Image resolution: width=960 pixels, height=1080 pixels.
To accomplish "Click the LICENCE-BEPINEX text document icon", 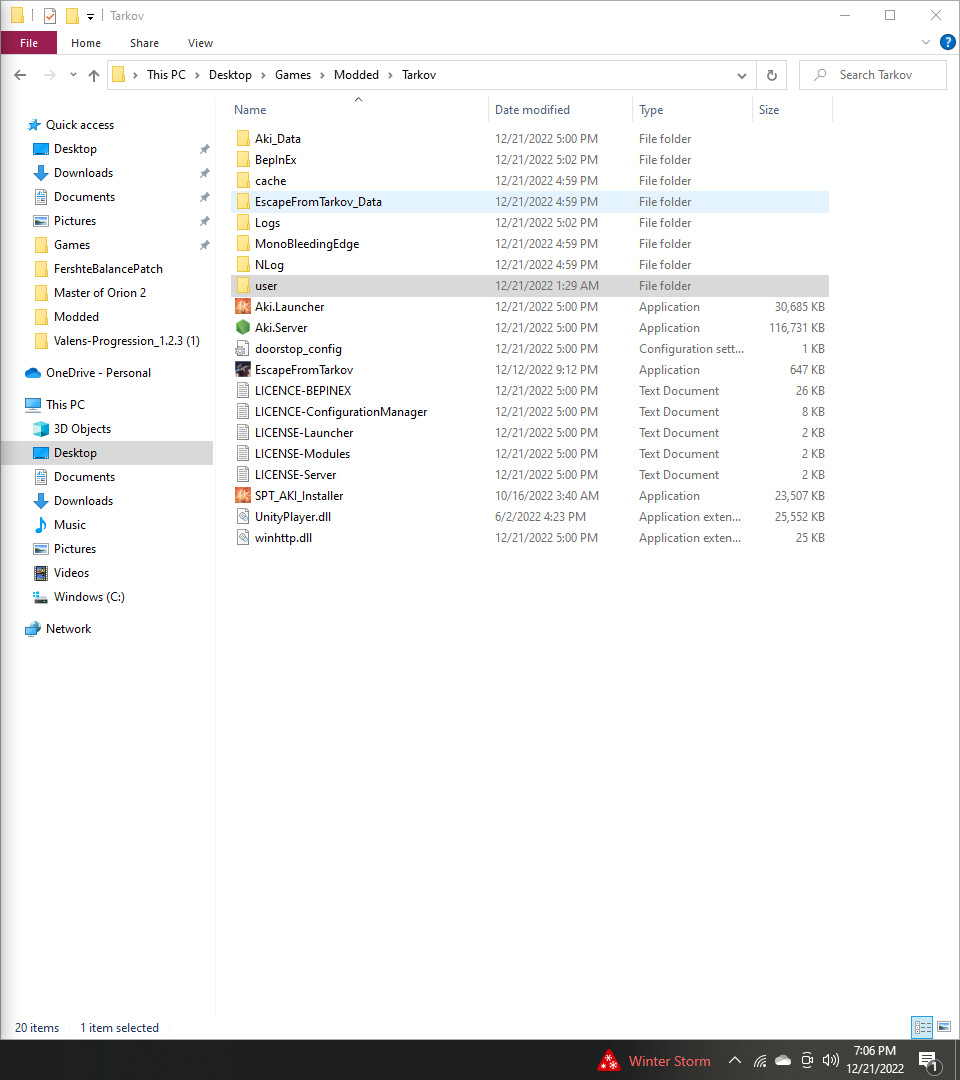I will pyautogui.click(x=242, y=391).
